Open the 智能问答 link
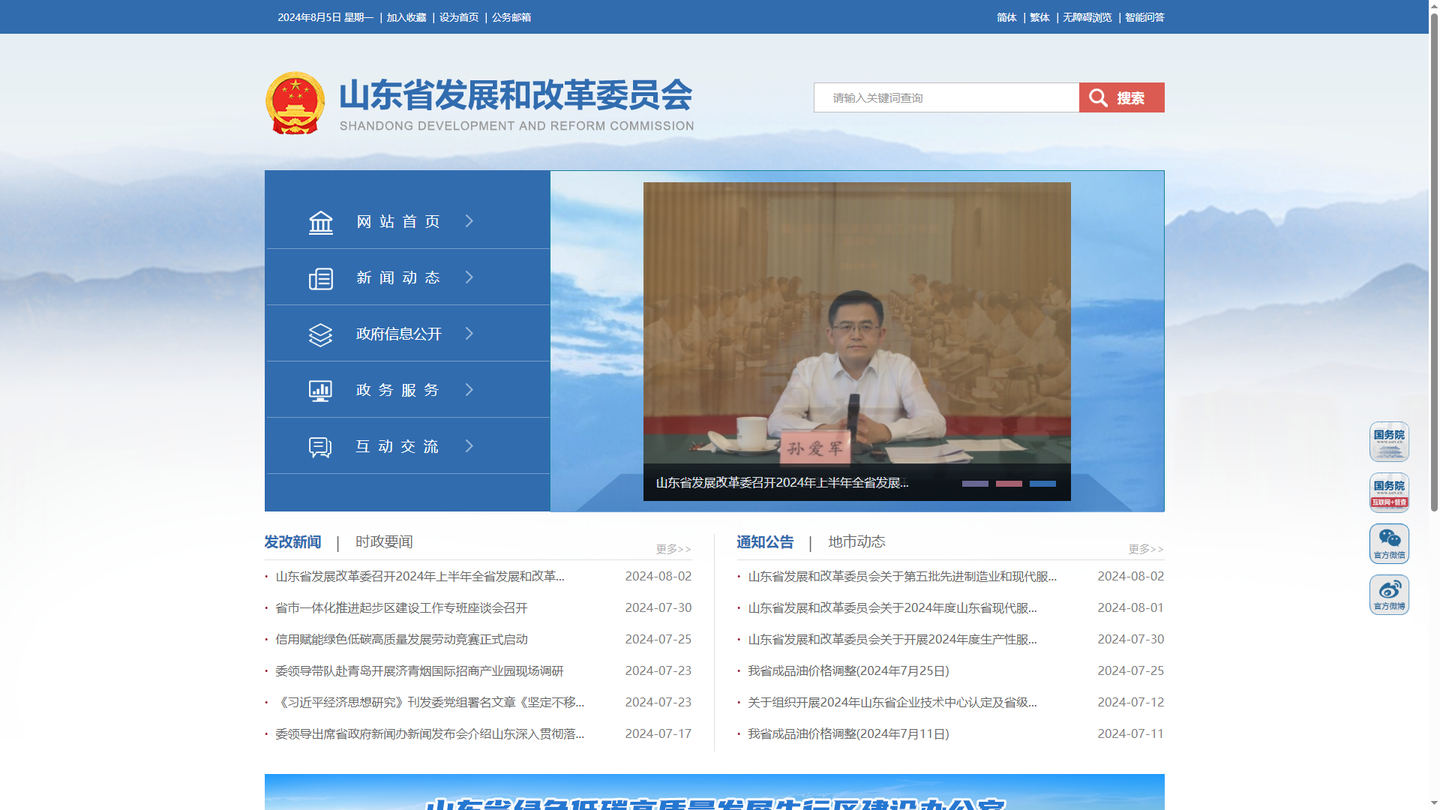 [1145, 17]
